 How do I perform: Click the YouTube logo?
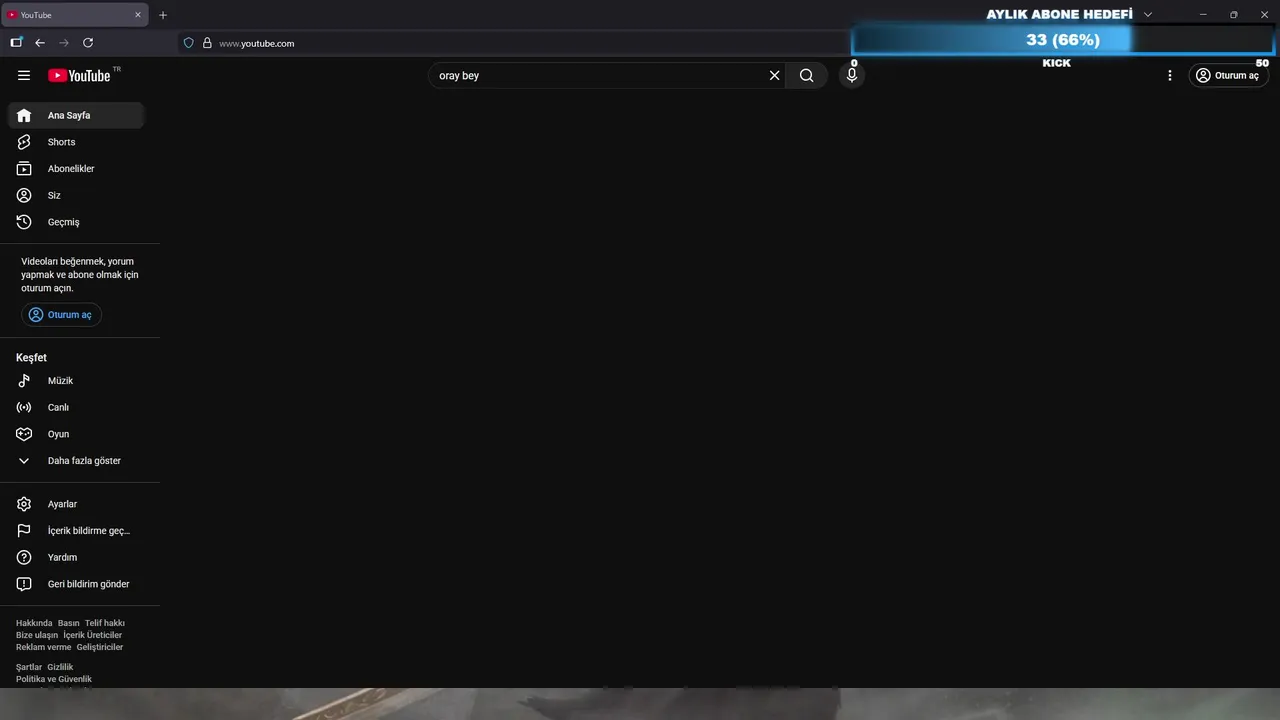click(80, 75)
